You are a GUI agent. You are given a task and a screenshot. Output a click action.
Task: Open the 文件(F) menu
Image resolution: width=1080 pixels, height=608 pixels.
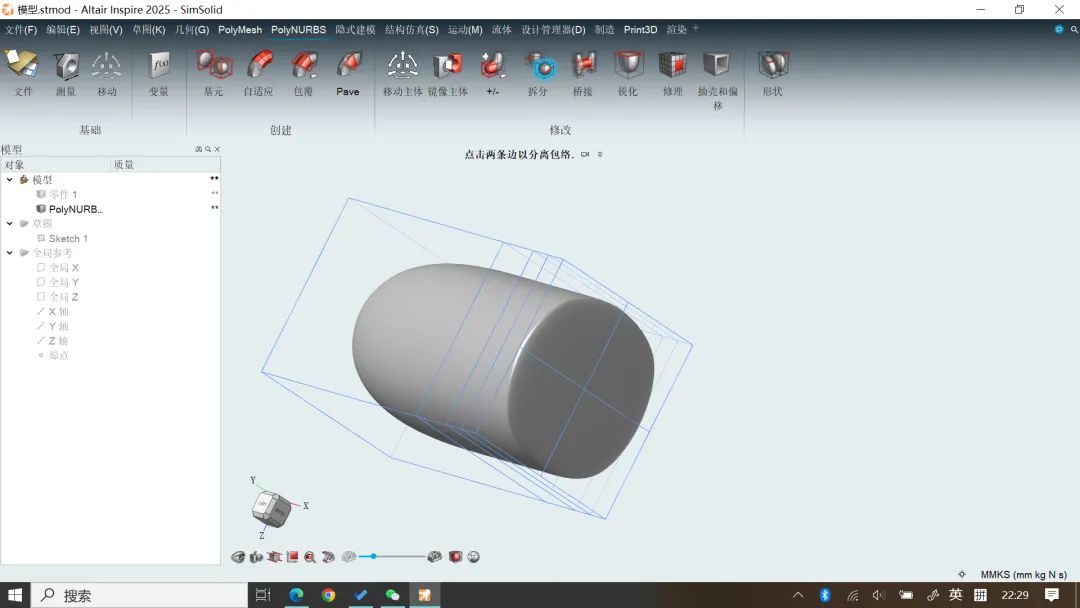pyautogui.click(x=21, y=30)
